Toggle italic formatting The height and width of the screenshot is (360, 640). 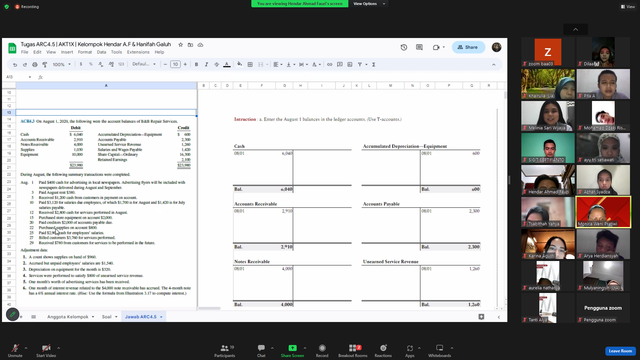pyautogui.click(x=207, y=64)
